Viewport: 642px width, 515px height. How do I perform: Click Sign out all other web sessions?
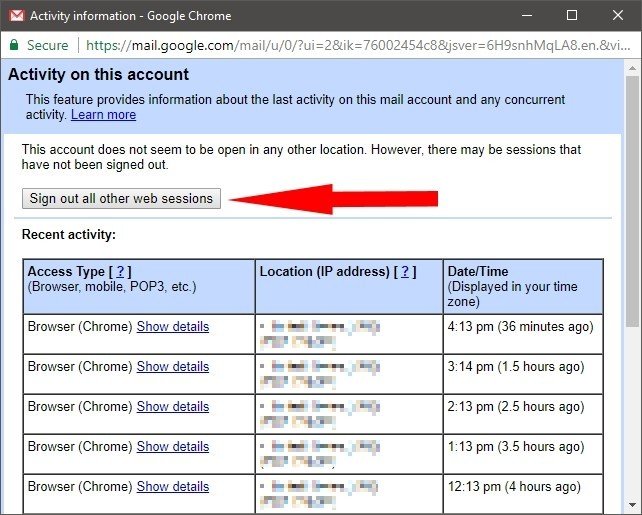[x=121, y=199]
